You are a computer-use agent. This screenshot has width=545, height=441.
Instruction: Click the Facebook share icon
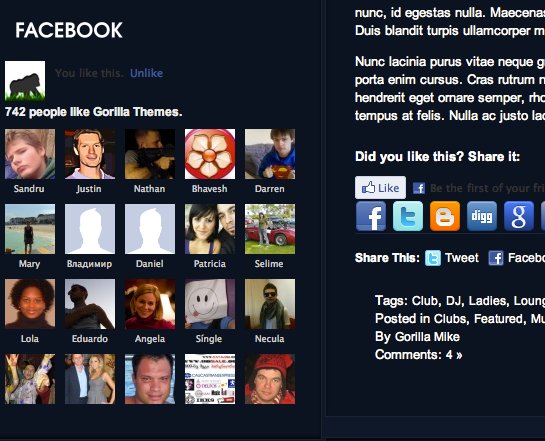click(x=371, y=216)
